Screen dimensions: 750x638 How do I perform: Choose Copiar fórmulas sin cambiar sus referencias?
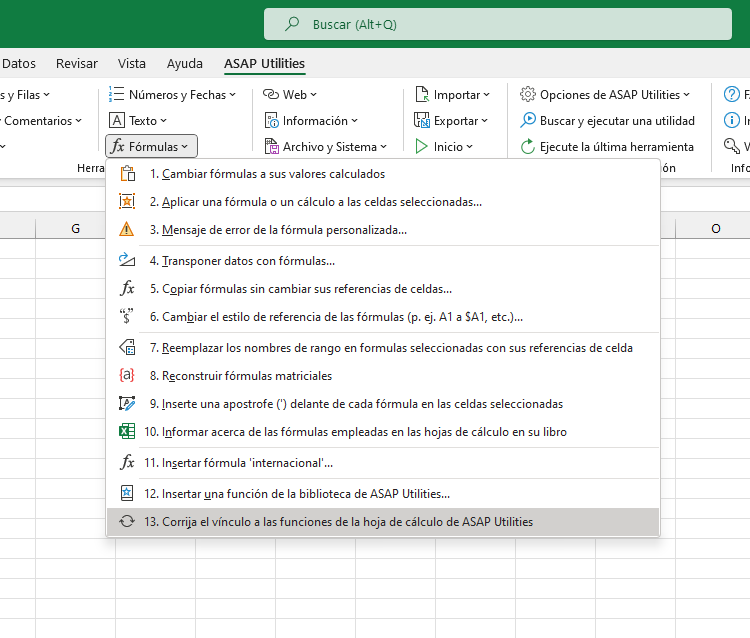[x=383, y=288]
